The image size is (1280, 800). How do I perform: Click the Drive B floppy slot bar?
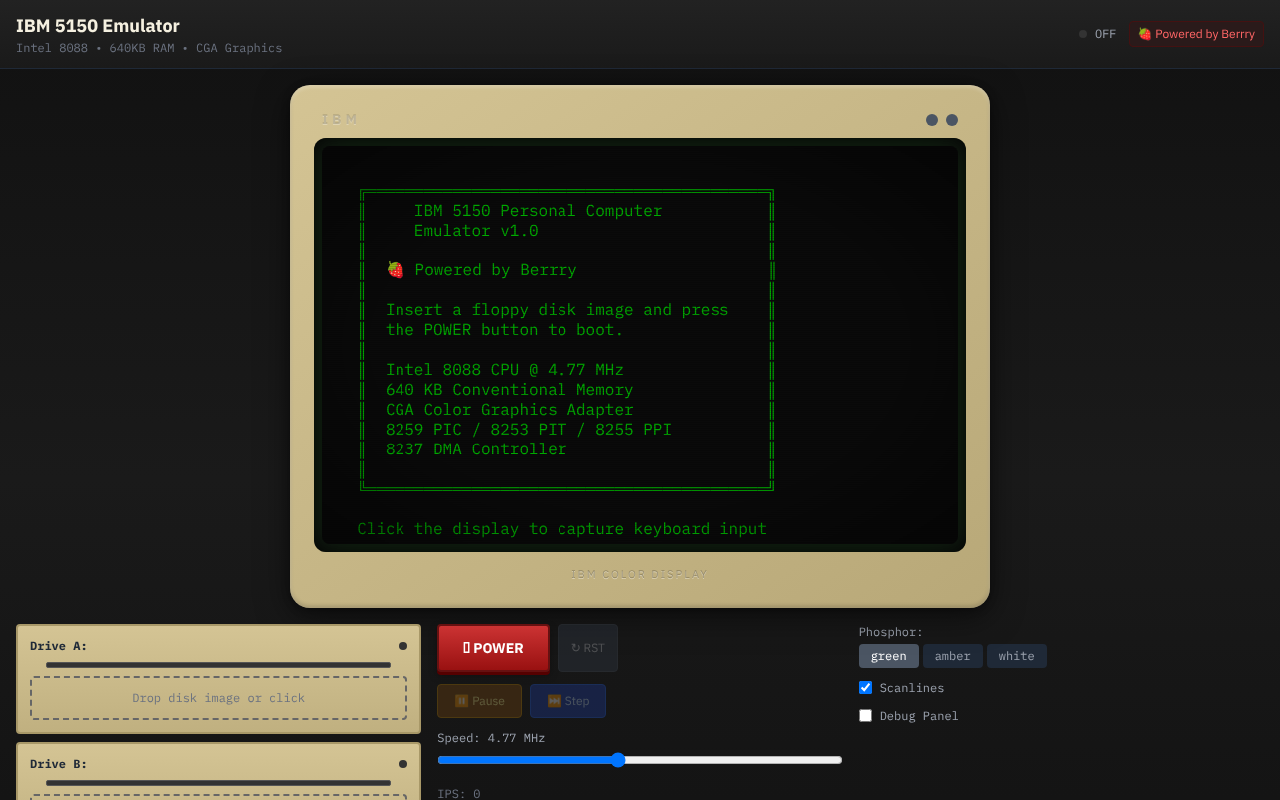tap(218, 783)
